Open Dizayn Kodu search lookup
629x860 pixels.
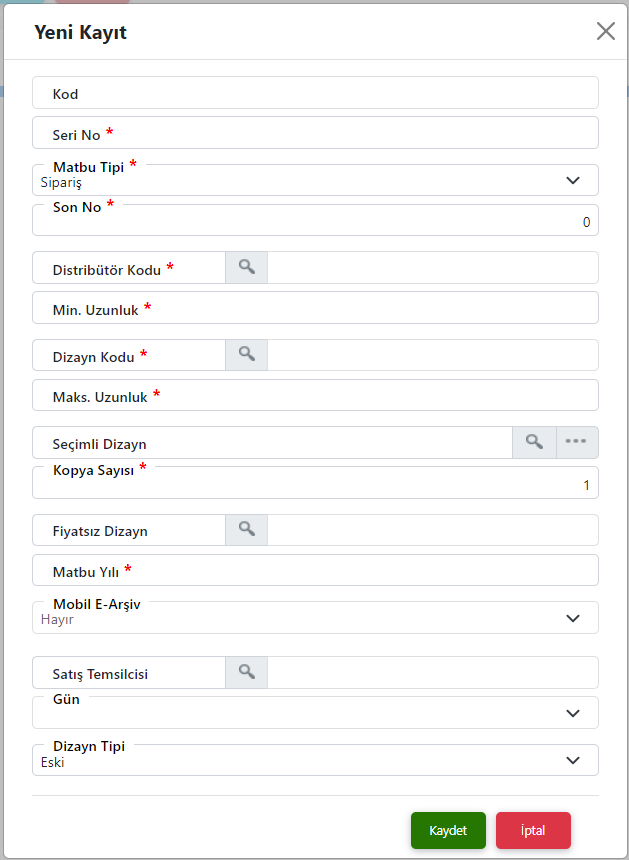coord(246,355)
